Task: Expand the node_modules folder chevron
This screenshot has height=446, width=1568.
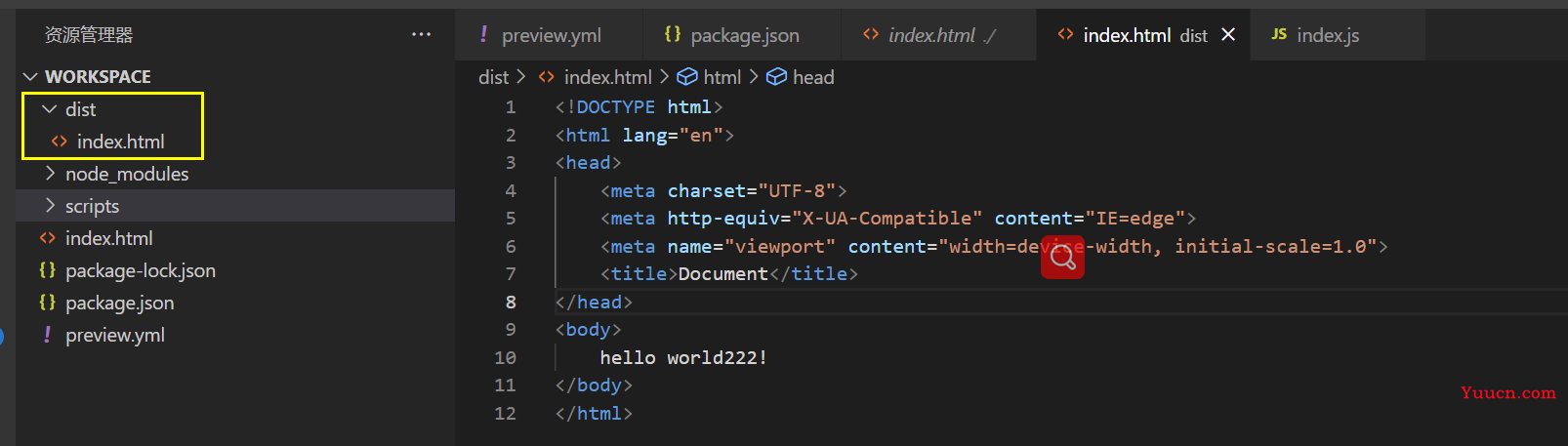Action: 50,174
